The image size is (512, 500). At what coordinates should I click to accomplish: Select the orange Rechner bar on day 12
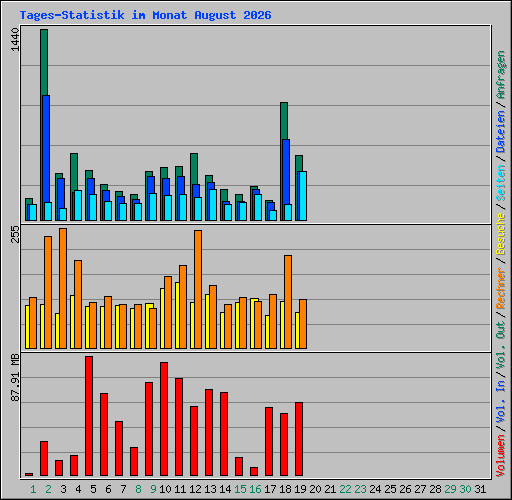click(x=198, y=289)
